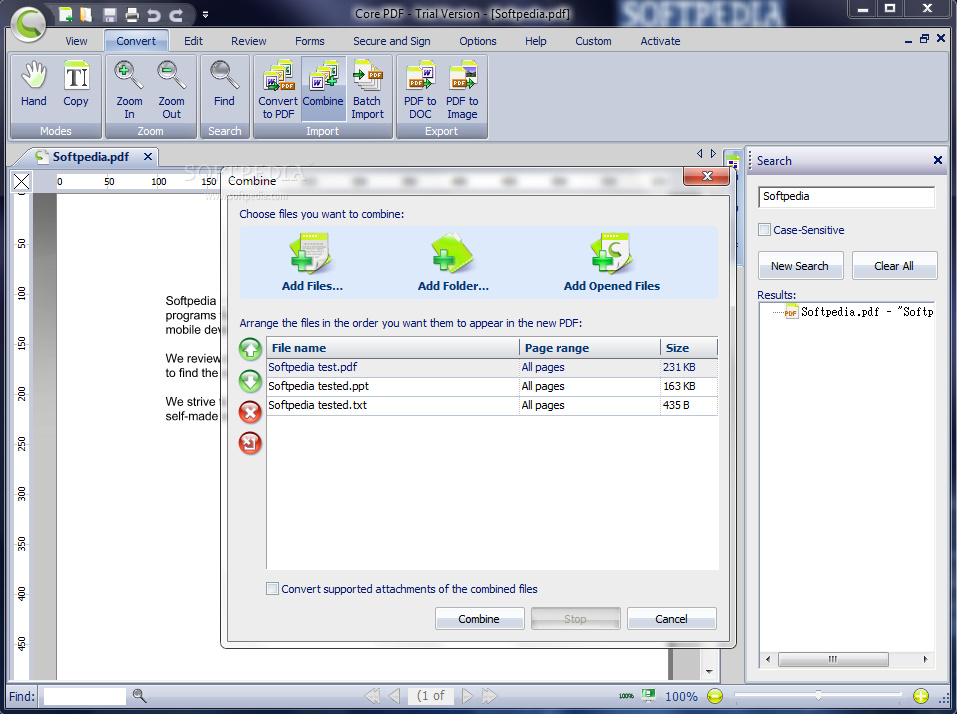
Task: Click Add Files in Combine dialog
Action: pos(312,262)
